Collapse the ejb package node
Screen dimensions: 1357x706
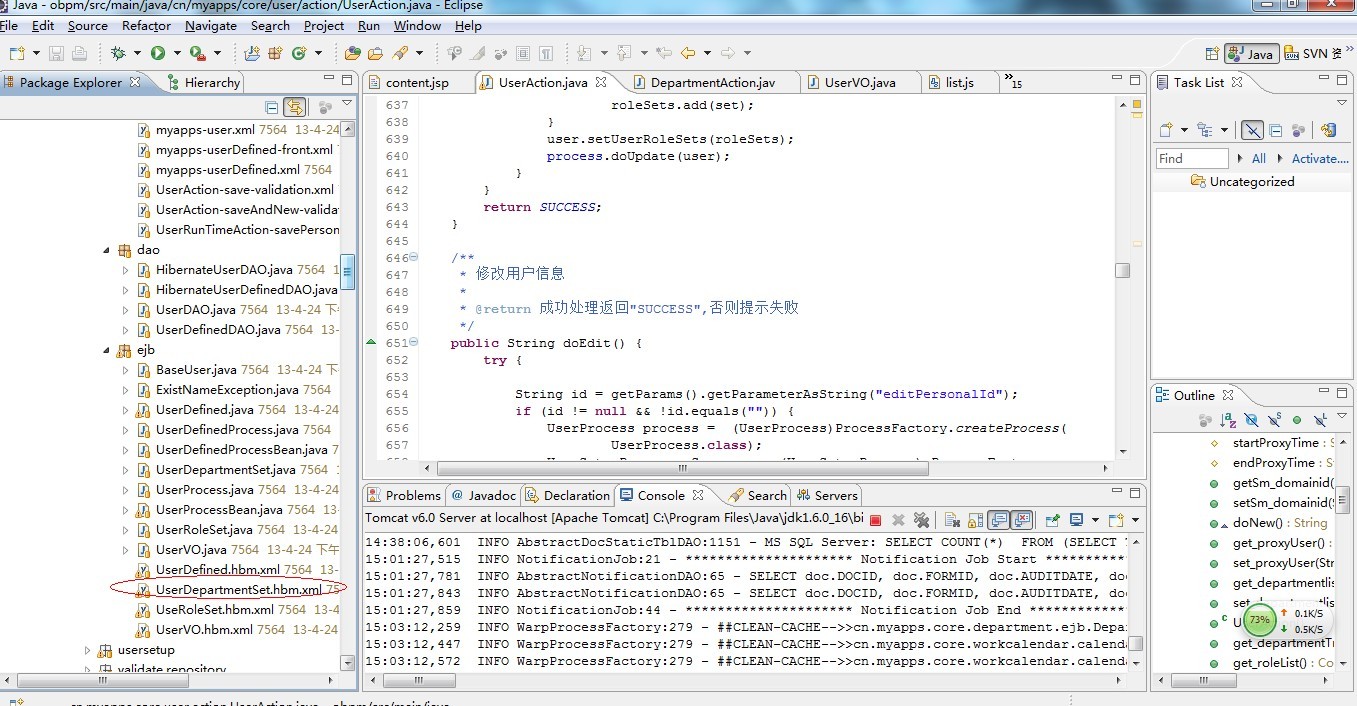pyautogui.click(x=107, y=350)
